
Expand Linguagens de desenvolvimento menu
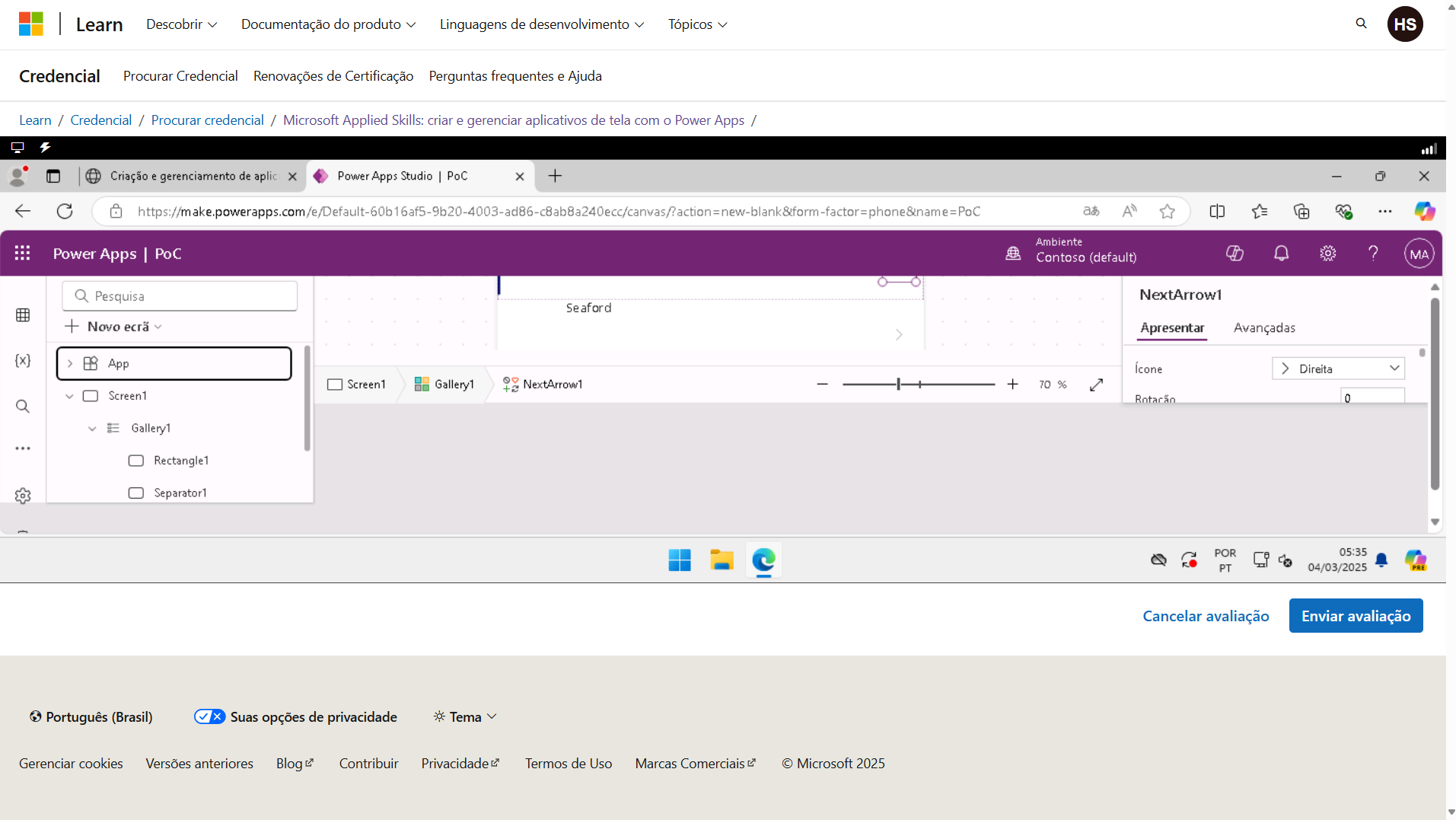pyautogui.click(x=542, y=24)
